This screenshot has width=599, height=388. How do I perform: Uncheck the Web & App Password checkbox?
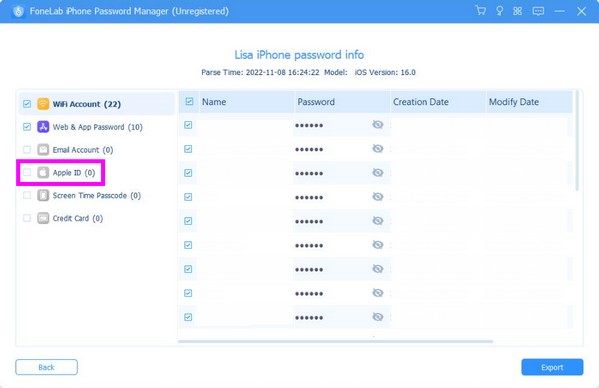point(27,127)
